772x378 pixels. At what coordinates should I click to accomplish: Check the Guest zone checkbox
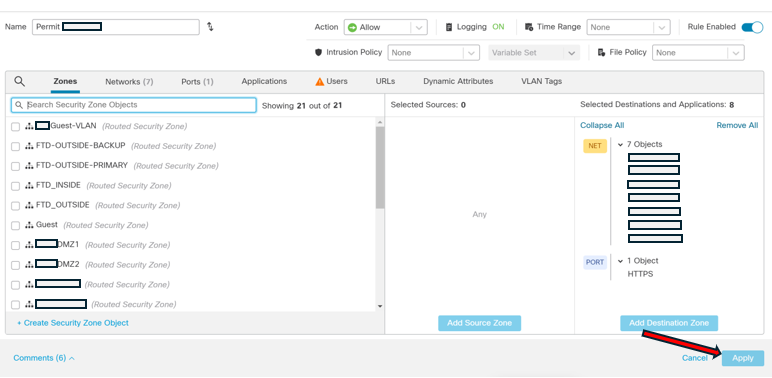coord(15,225)
